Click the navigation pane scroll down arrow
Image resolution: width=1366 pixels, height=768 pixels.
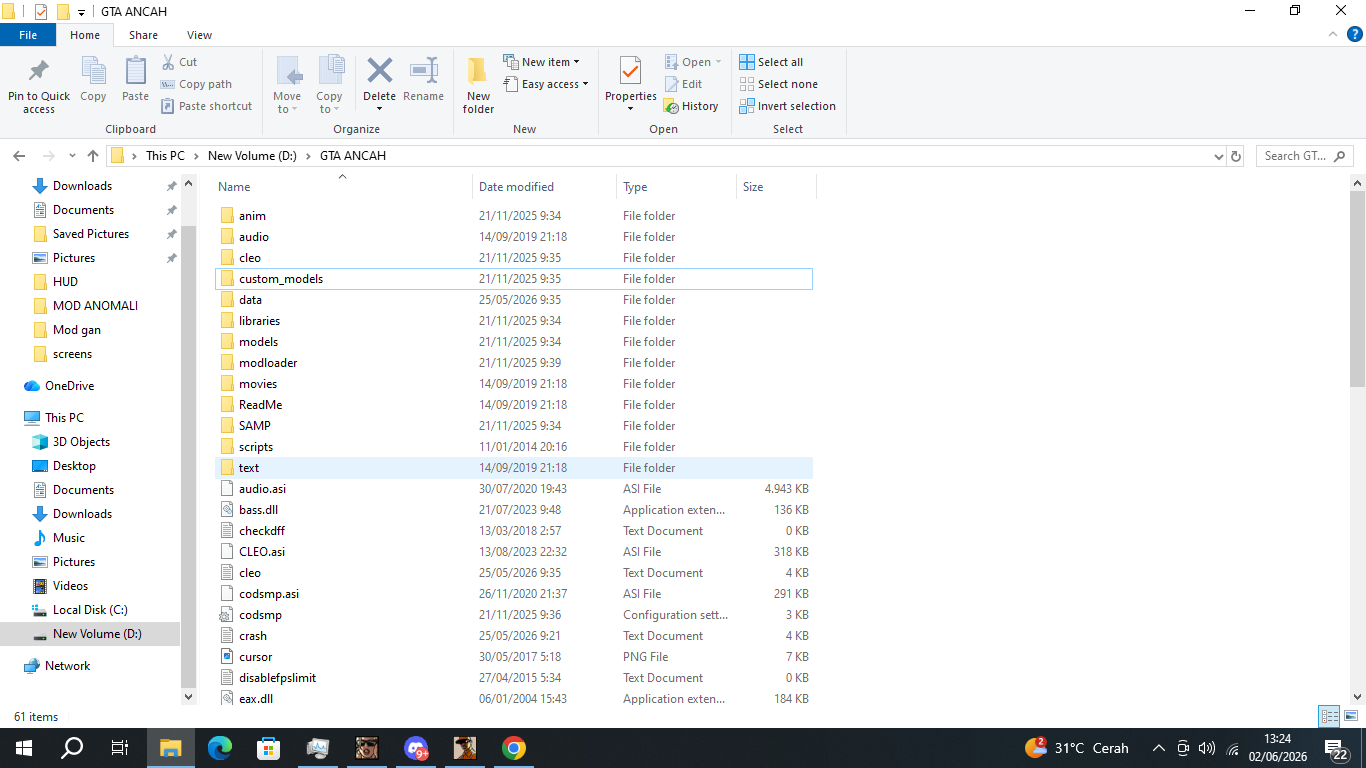tap(188, 696)
